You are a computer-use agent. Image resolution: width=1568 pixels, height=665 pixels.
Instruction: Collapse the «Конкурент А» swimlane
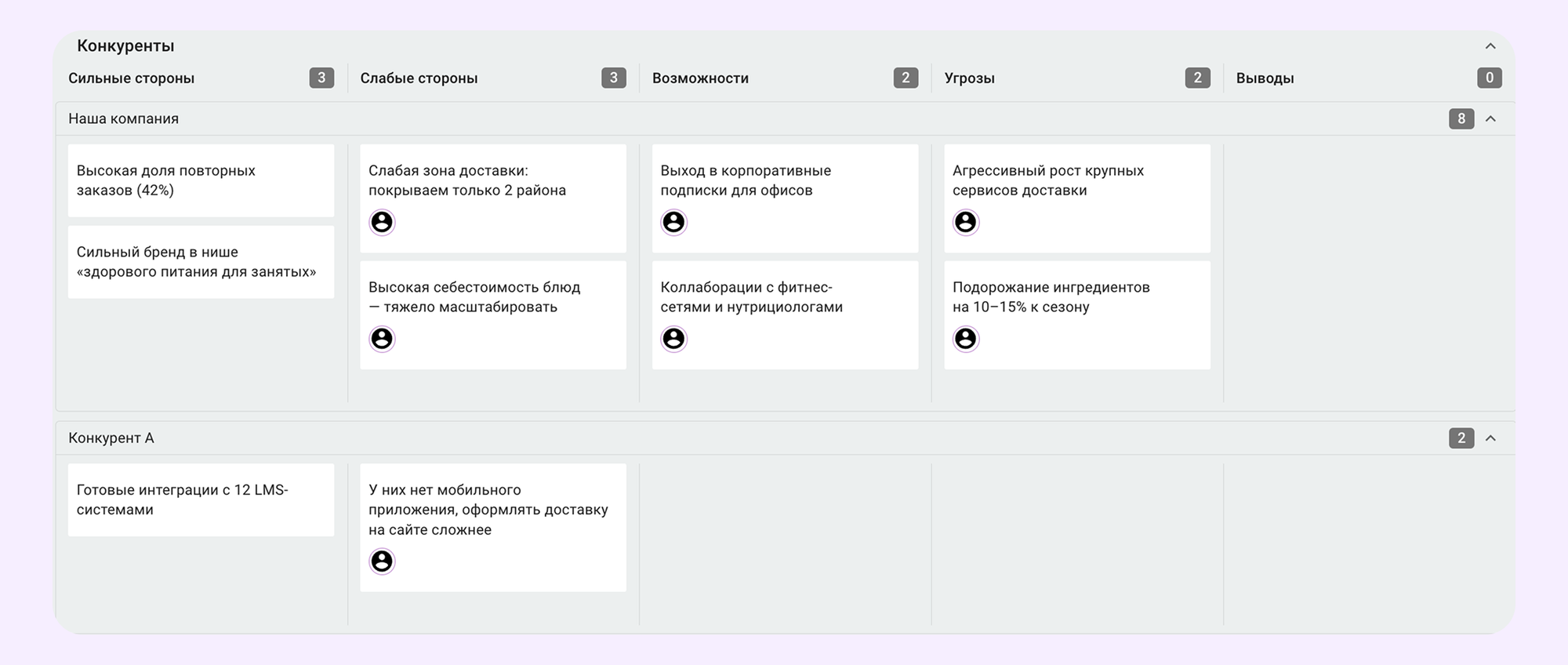coord(1490,438)
